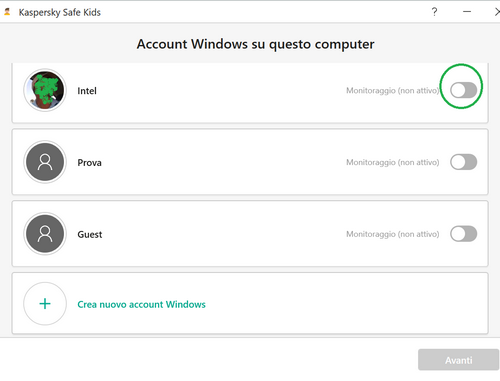Select the Prova account name
500x381 pixels.
[89, 163]
